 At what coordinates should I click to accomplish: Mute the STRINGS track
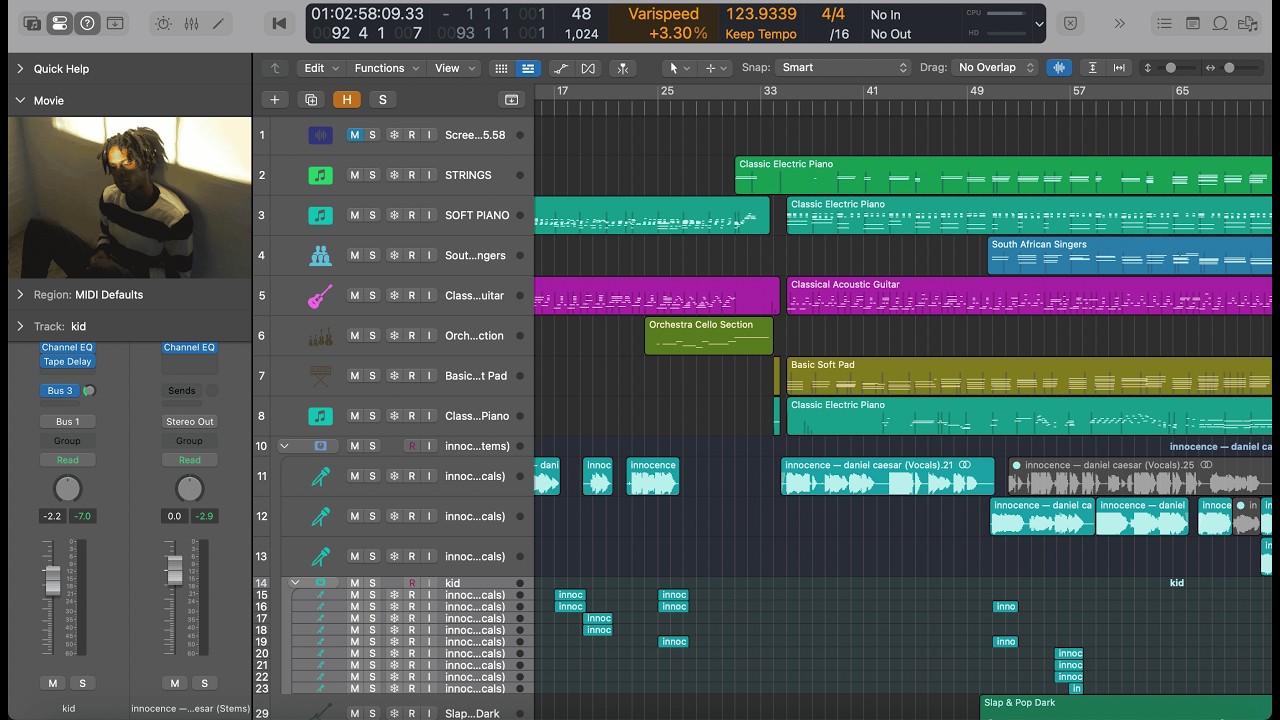[354, 175]
